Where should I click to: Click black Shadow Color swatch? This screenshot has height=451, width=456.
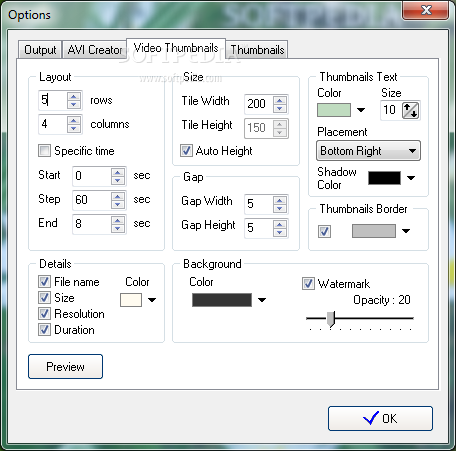384,178
